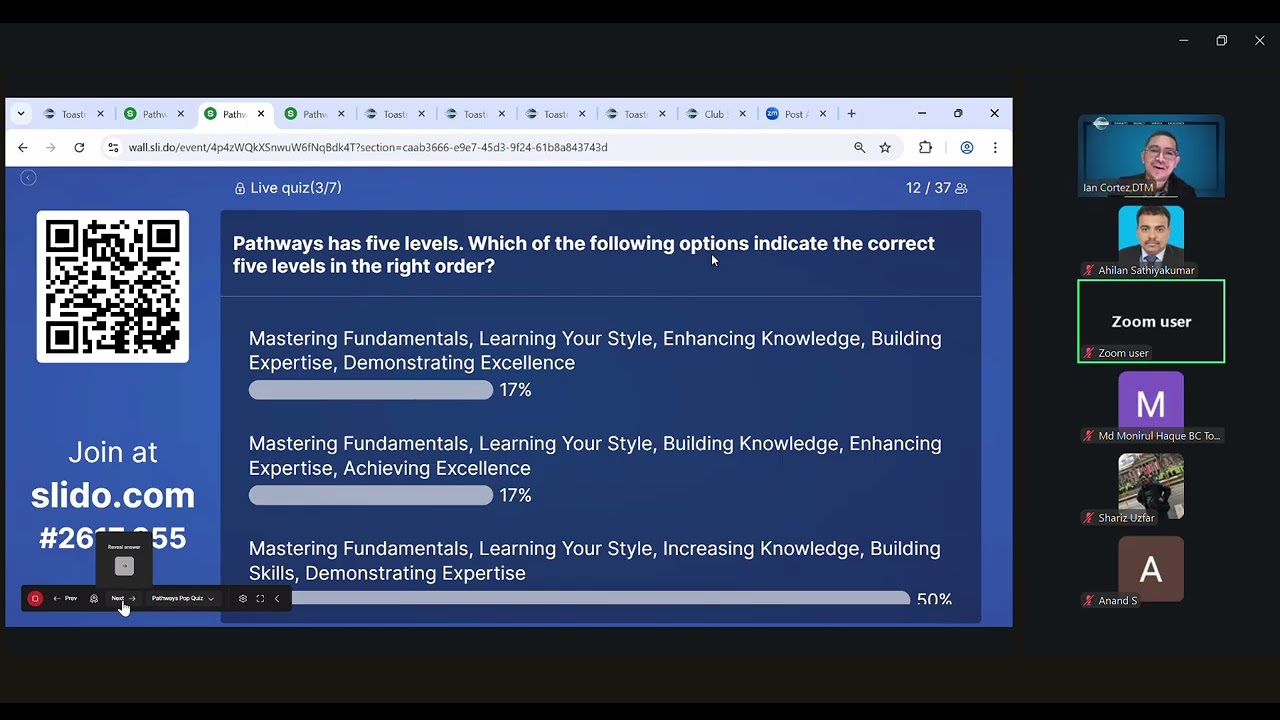Click the slido.com join text
Screen dimensions: 1280x720
click(x=113, y=495)
